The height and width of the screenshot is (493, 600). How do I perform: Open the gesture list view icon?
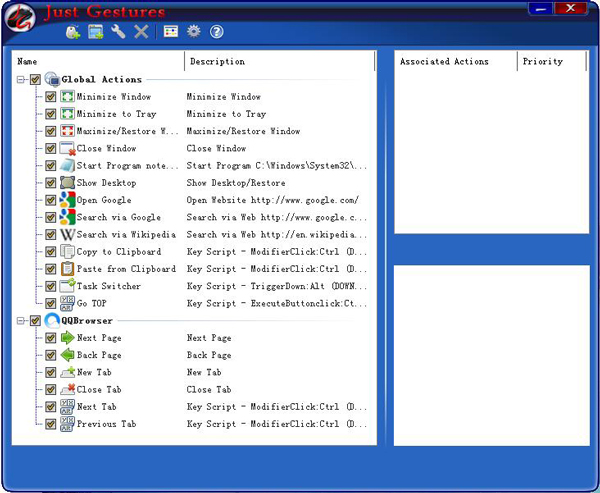pyautogui.click(x=171, y=31)
